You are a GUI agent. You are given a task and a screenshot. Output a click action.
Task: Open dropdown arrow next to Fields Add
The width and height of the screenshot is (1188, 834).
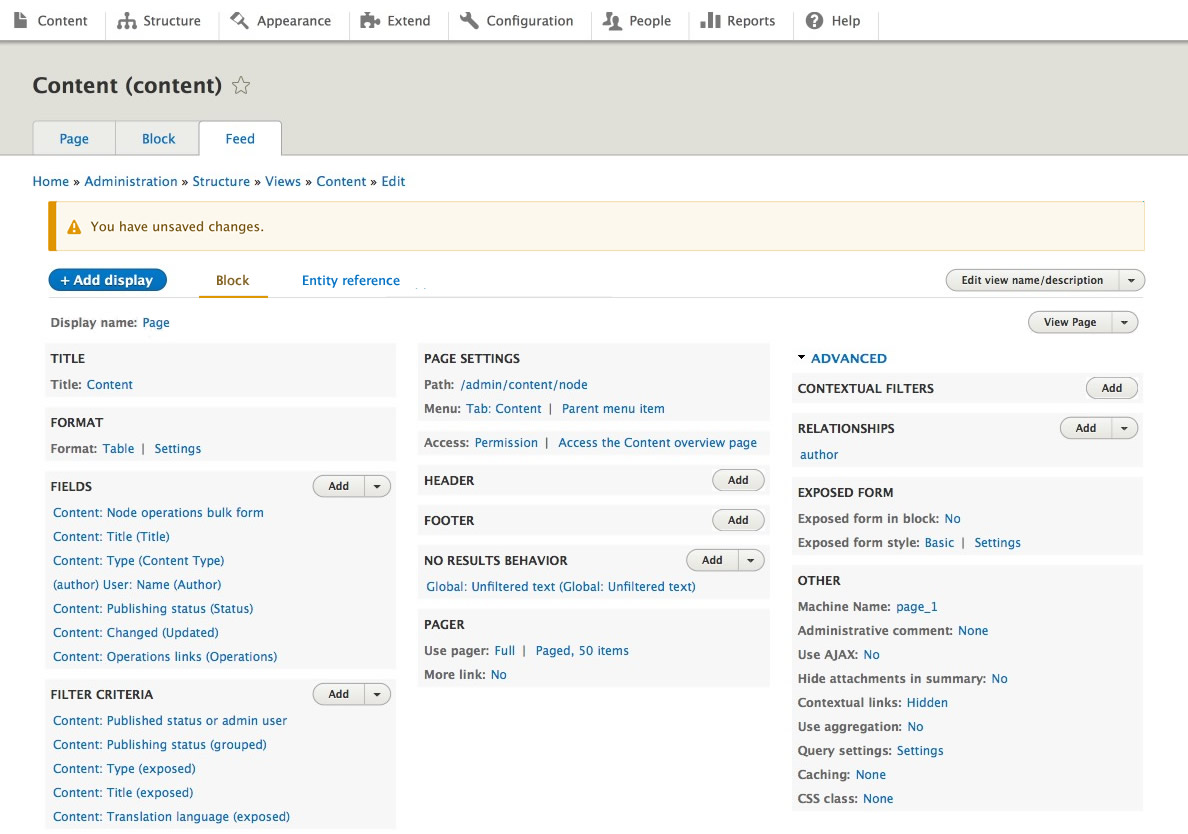[377, 486]
